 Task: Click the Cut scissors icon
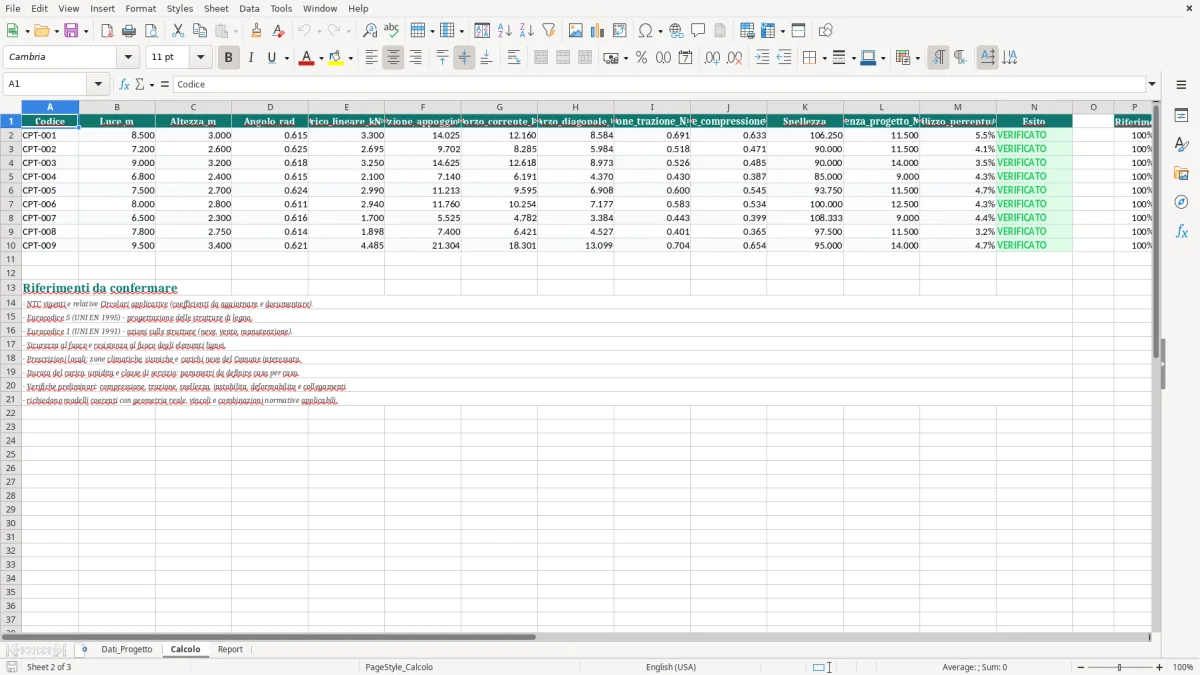(178, 31)
